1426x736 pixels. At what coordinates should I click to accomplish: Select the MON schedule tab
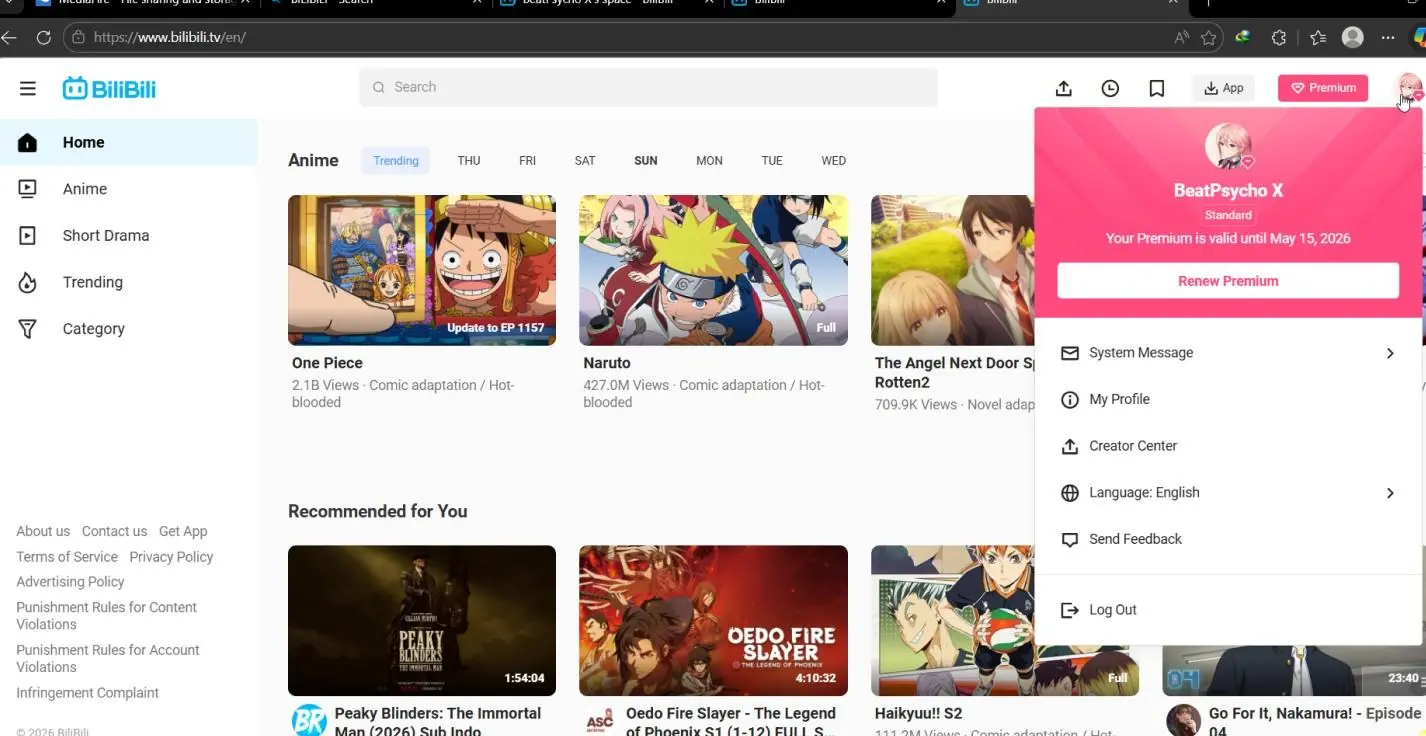(x=709, y=160)
